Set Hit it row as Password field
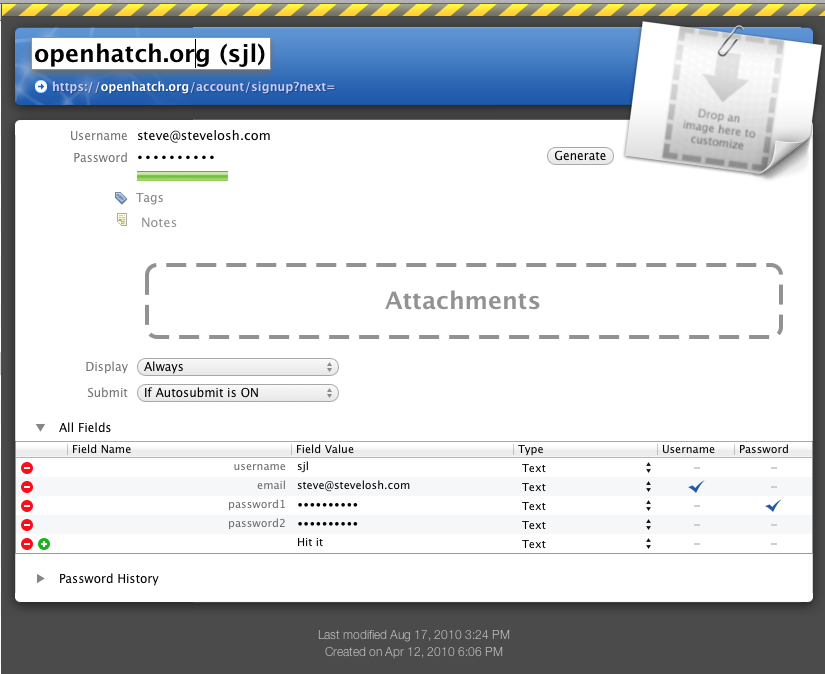The width and height of the screenshot is (825, 674). (773, 544)
